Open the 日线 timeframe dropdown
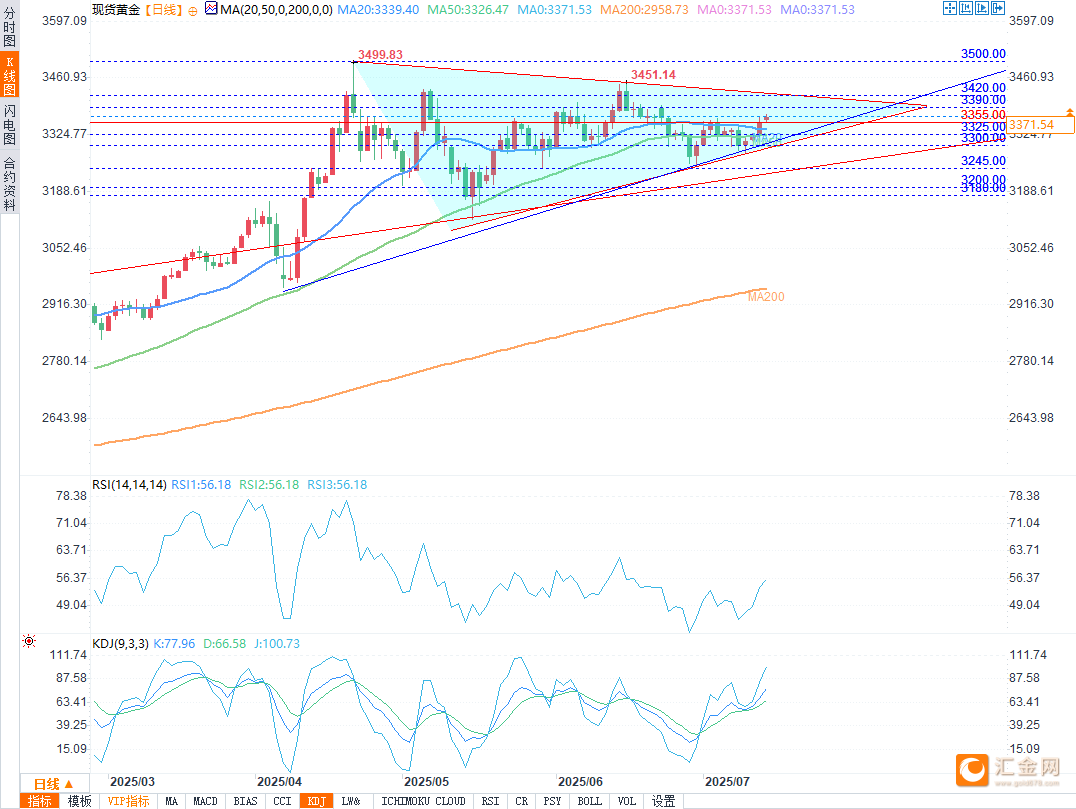This screenshot has height=809, width=1076. tap(54, 784)
